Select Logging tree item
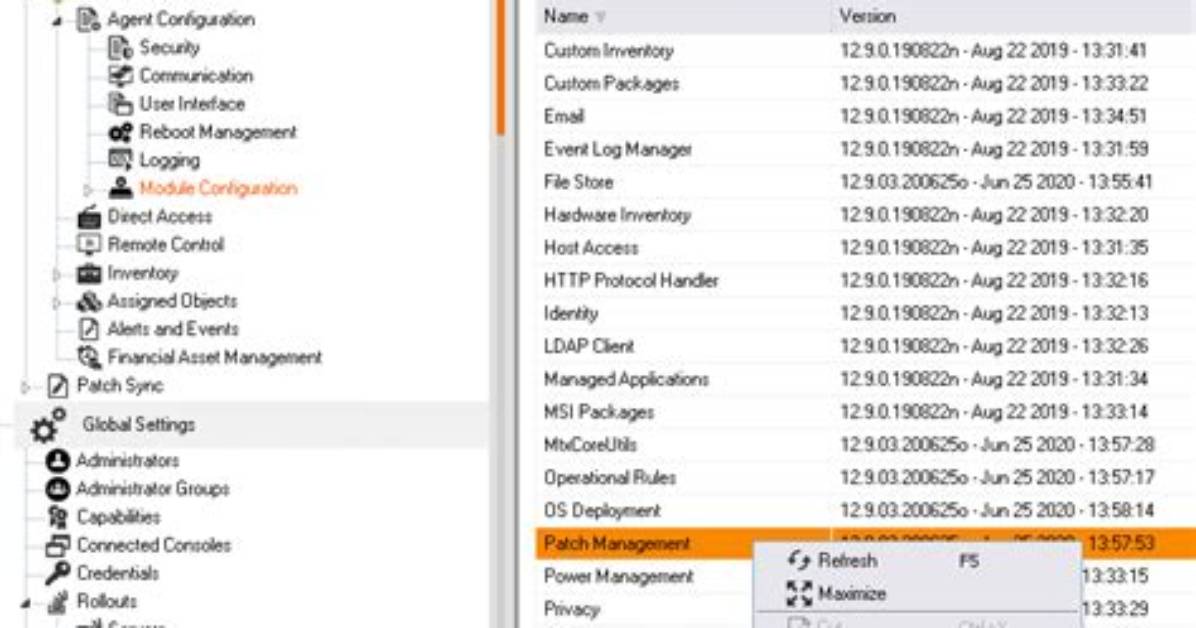The image size is (1196, 628). (169, 160)
